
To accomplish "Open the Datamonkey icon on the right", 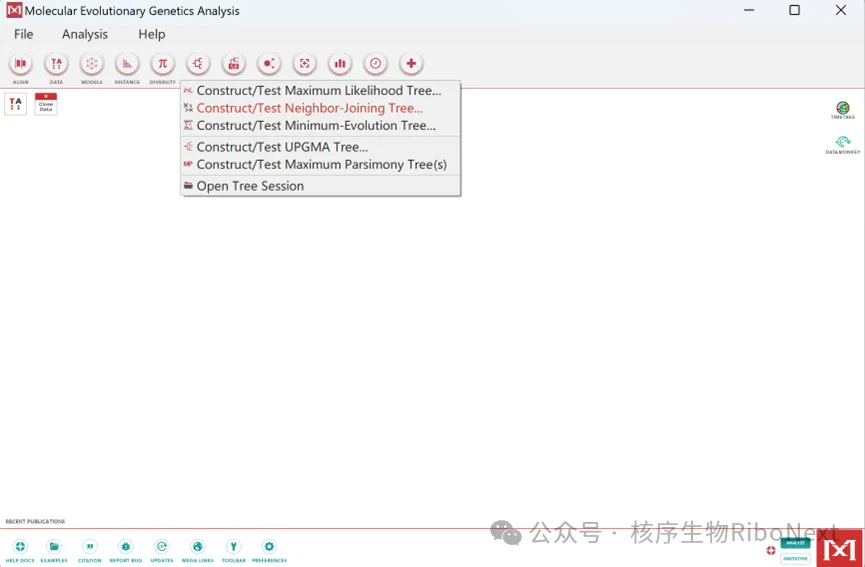I will coord(842,145).
